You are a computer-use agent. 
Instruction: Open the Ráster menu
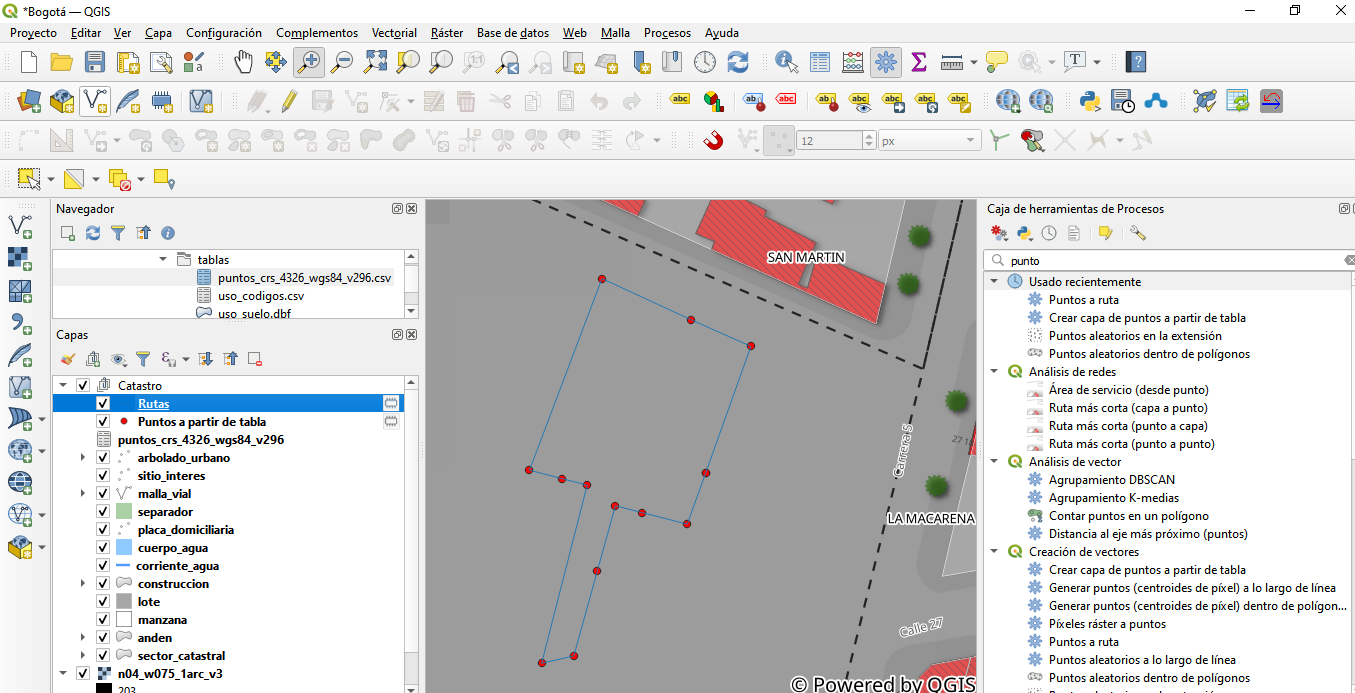pyautogui.click(x=447, y=33)
